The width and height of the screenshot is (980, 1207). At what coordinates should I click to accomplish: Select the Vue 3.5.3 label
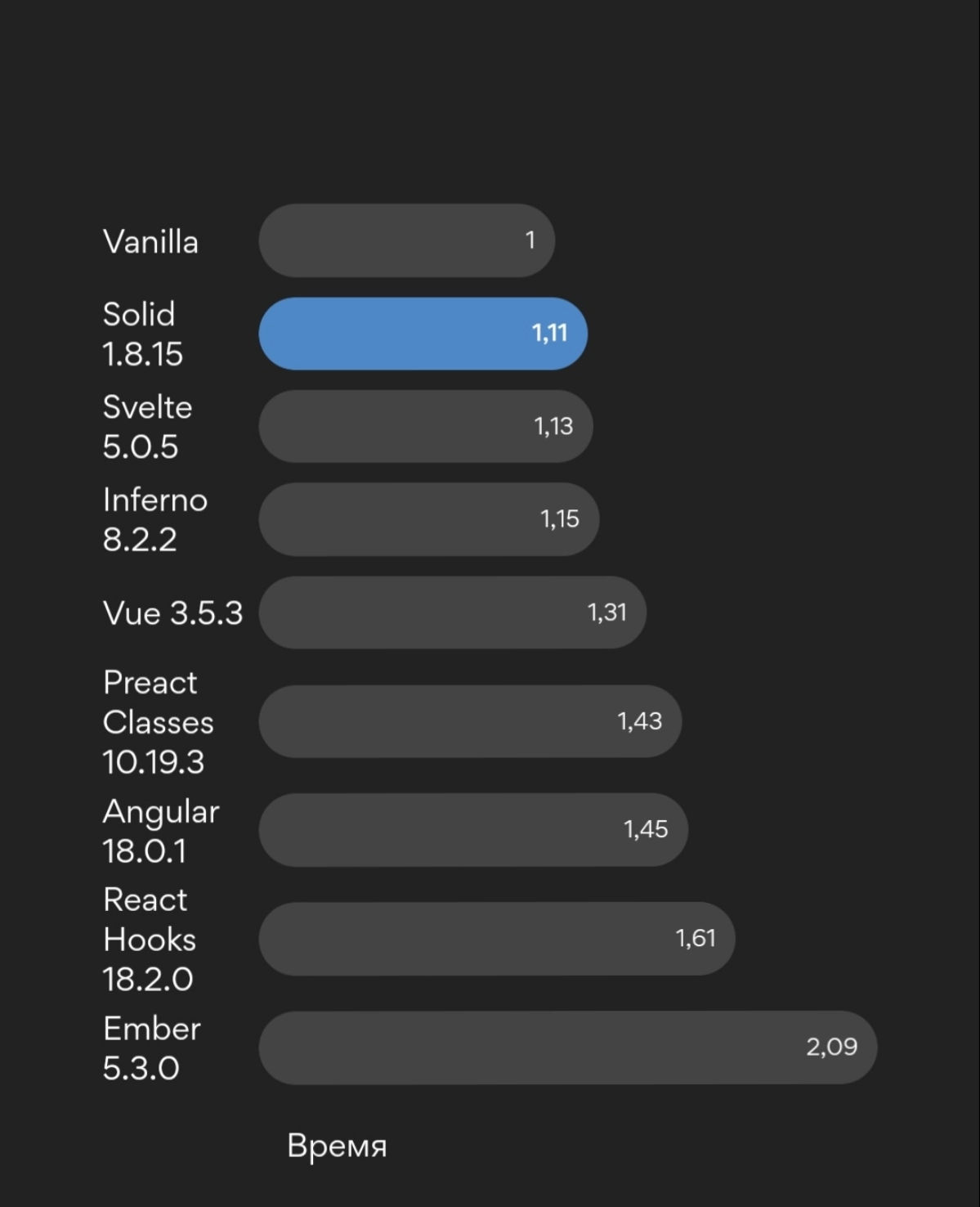pos(173,612)
